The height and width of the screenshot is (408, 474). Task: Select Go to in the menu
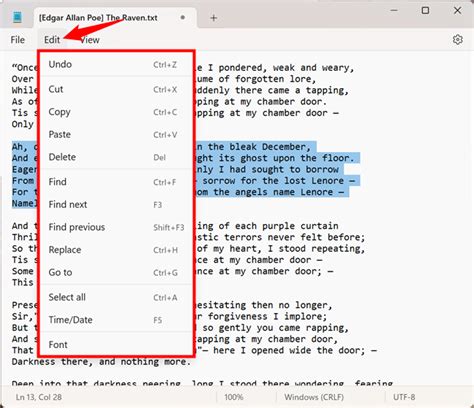tap(116, 272)
